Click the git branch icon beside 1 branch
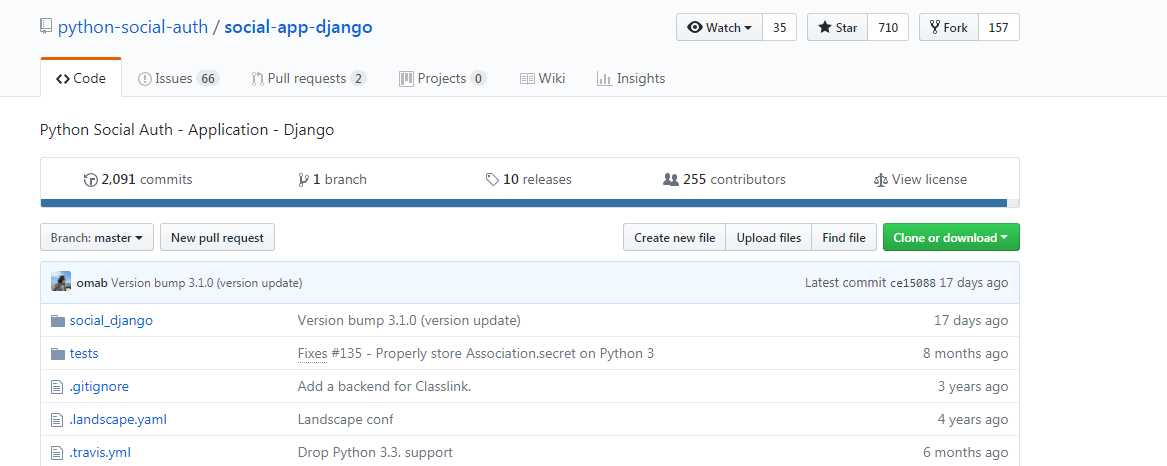 tap(303, 179)
